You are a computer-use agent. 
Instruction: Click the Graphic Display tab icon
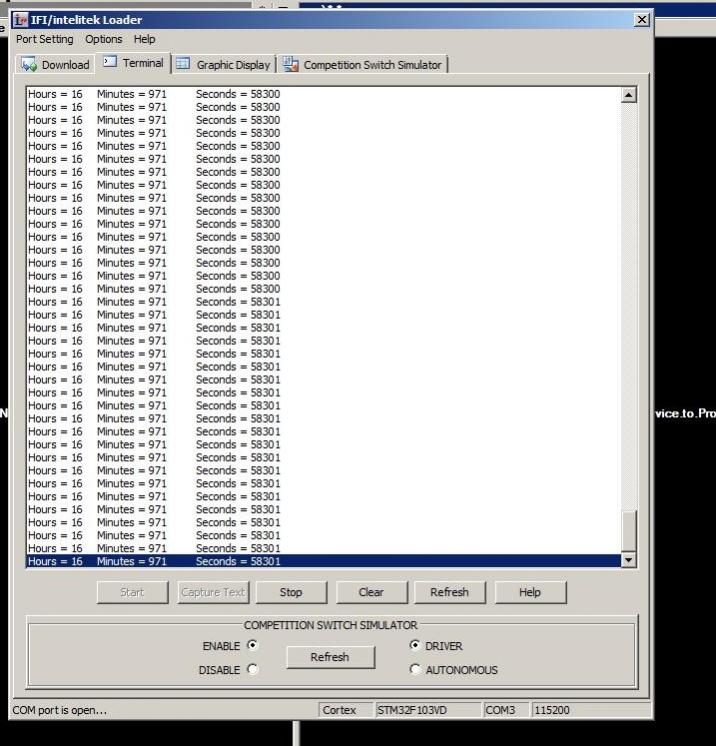tap(183, 63)
